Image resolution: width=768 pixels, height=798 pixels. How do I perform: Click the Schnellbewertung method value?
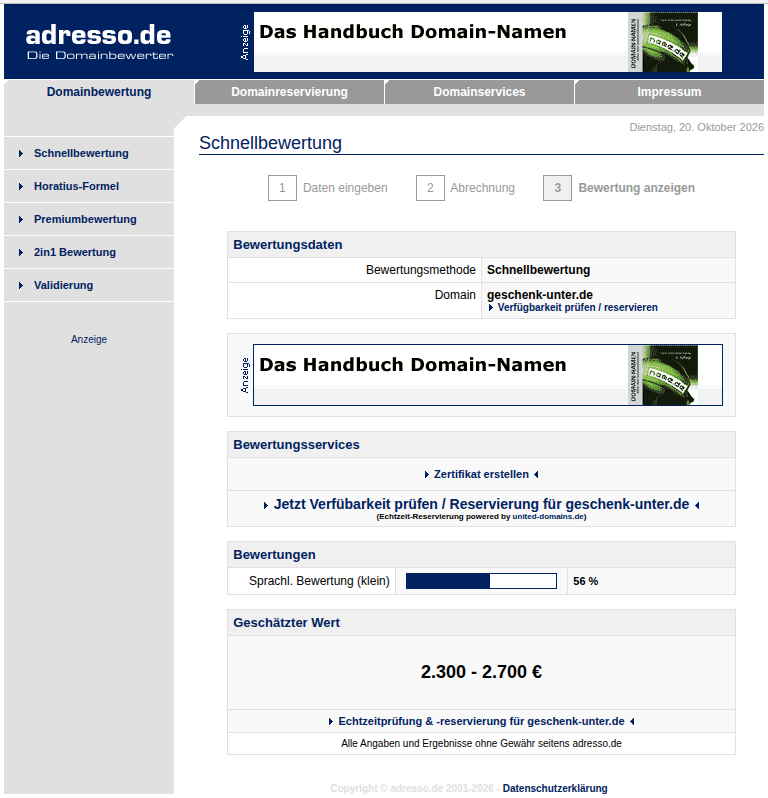(538, 270)
